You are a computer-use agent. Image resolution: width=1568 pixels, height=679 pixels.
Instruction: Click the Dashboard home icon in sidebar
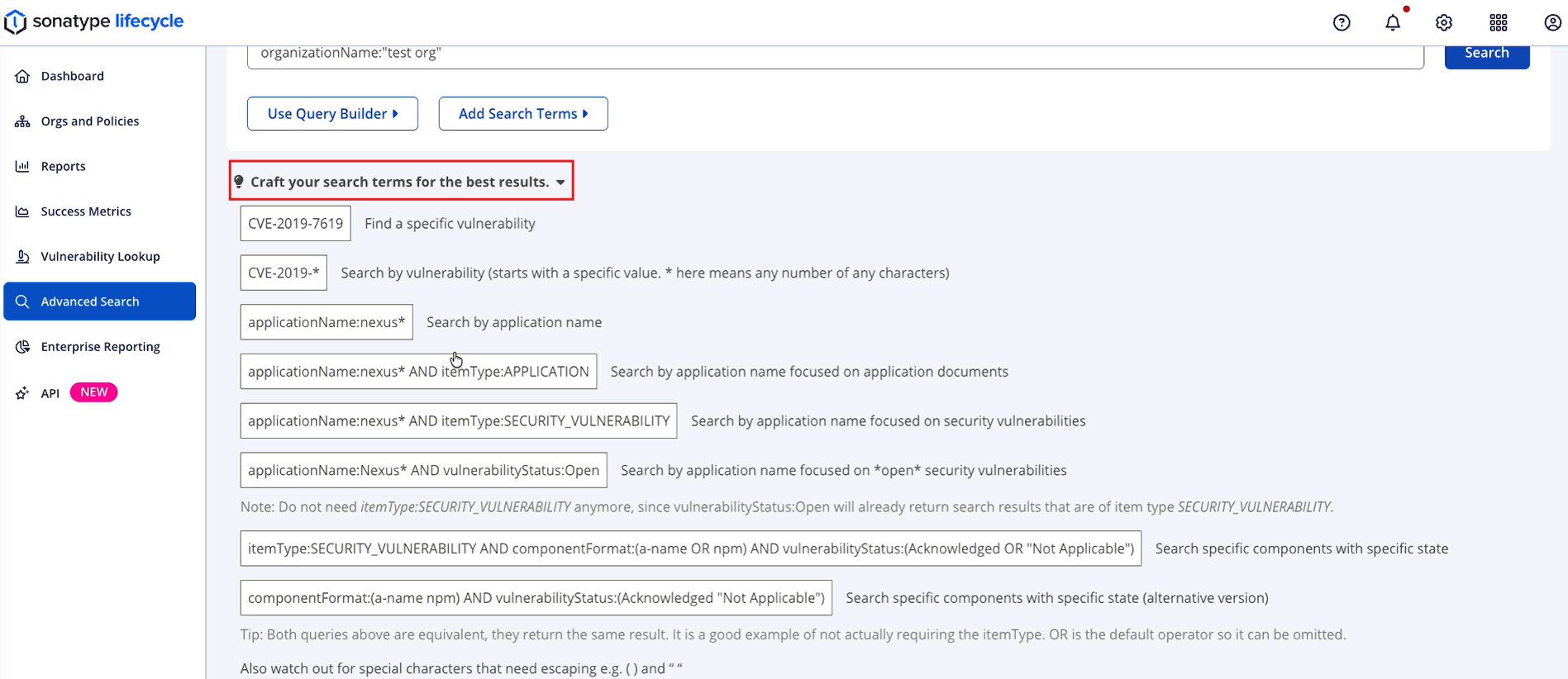coord(22,76)
